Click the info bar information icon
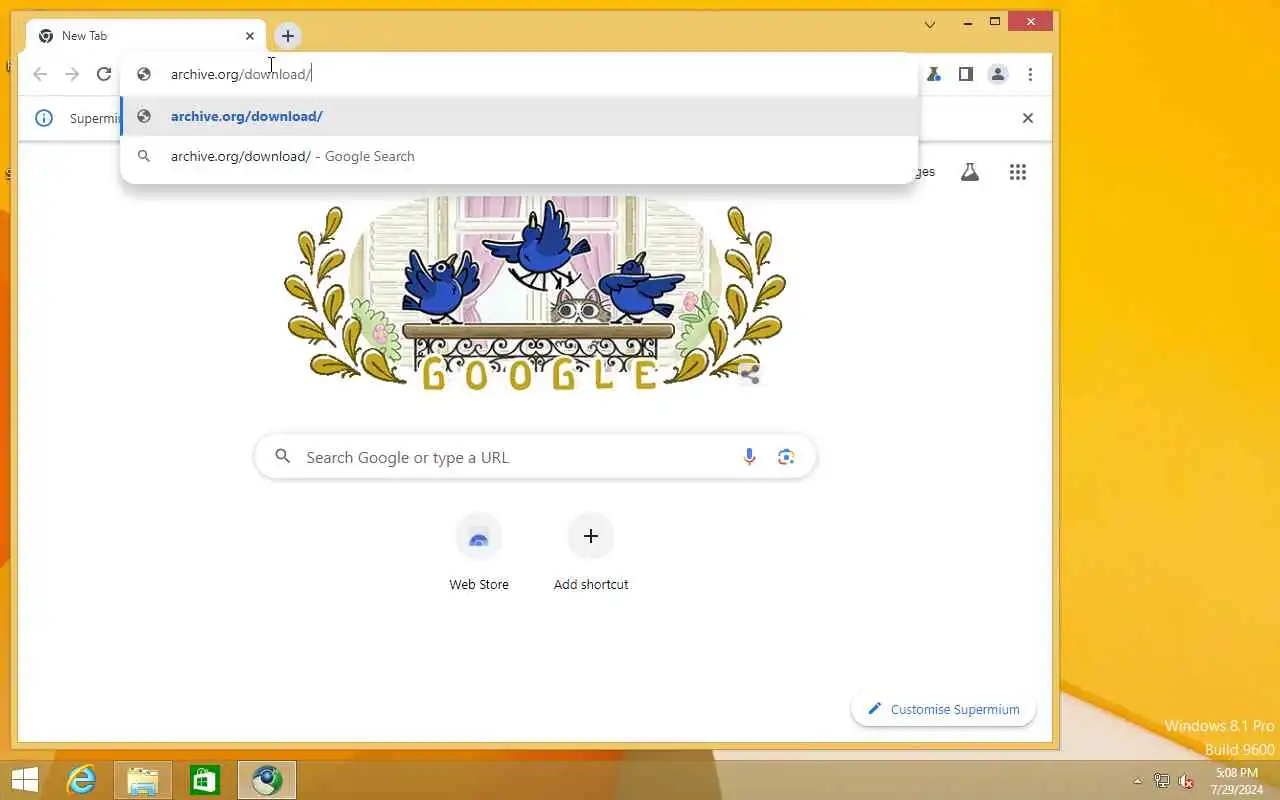The height and width of the screenshot is (800, 1280). [44, 118]
